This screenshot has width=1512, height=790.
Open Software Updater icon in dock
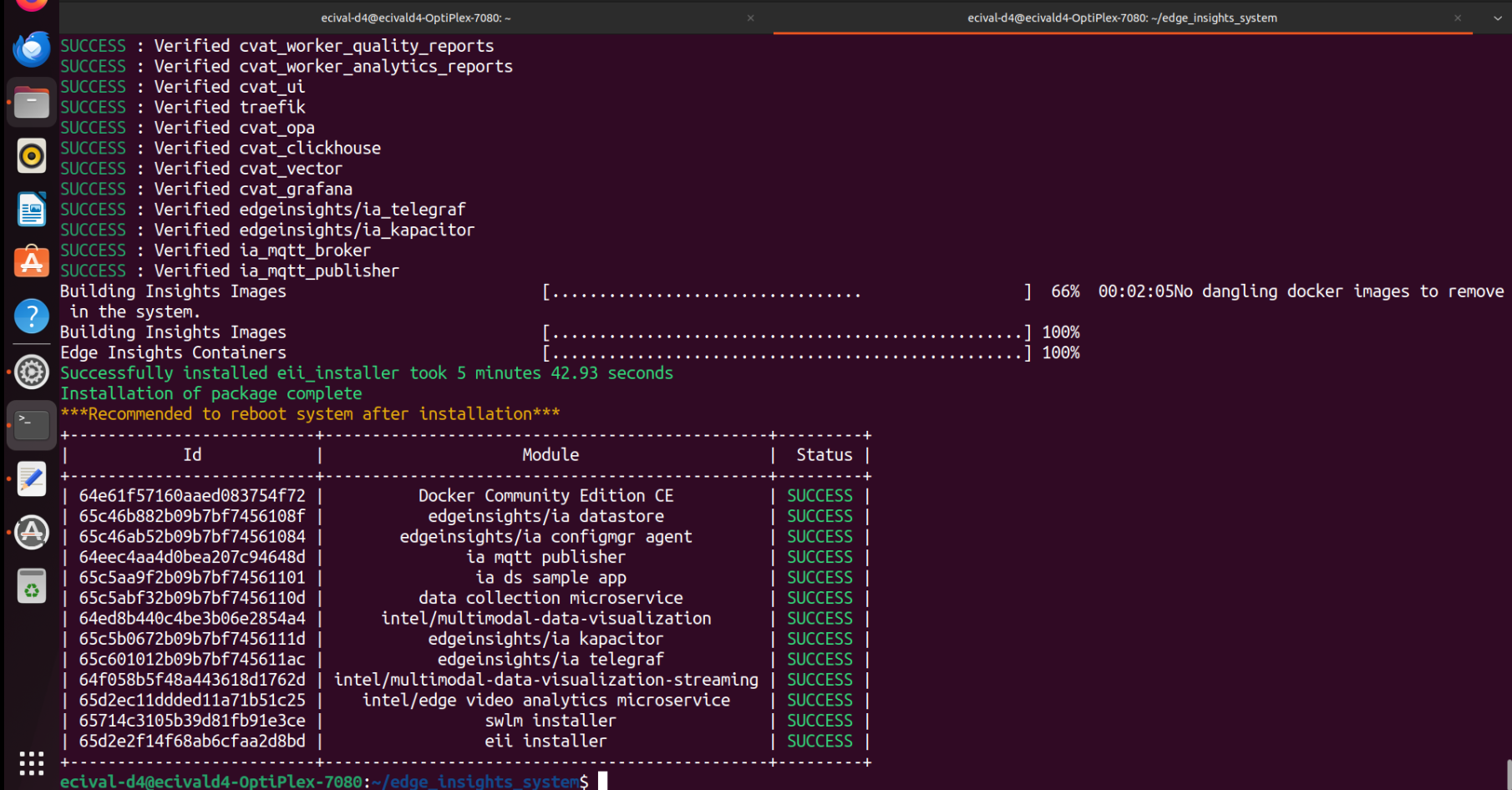click(x=32, y=532)
